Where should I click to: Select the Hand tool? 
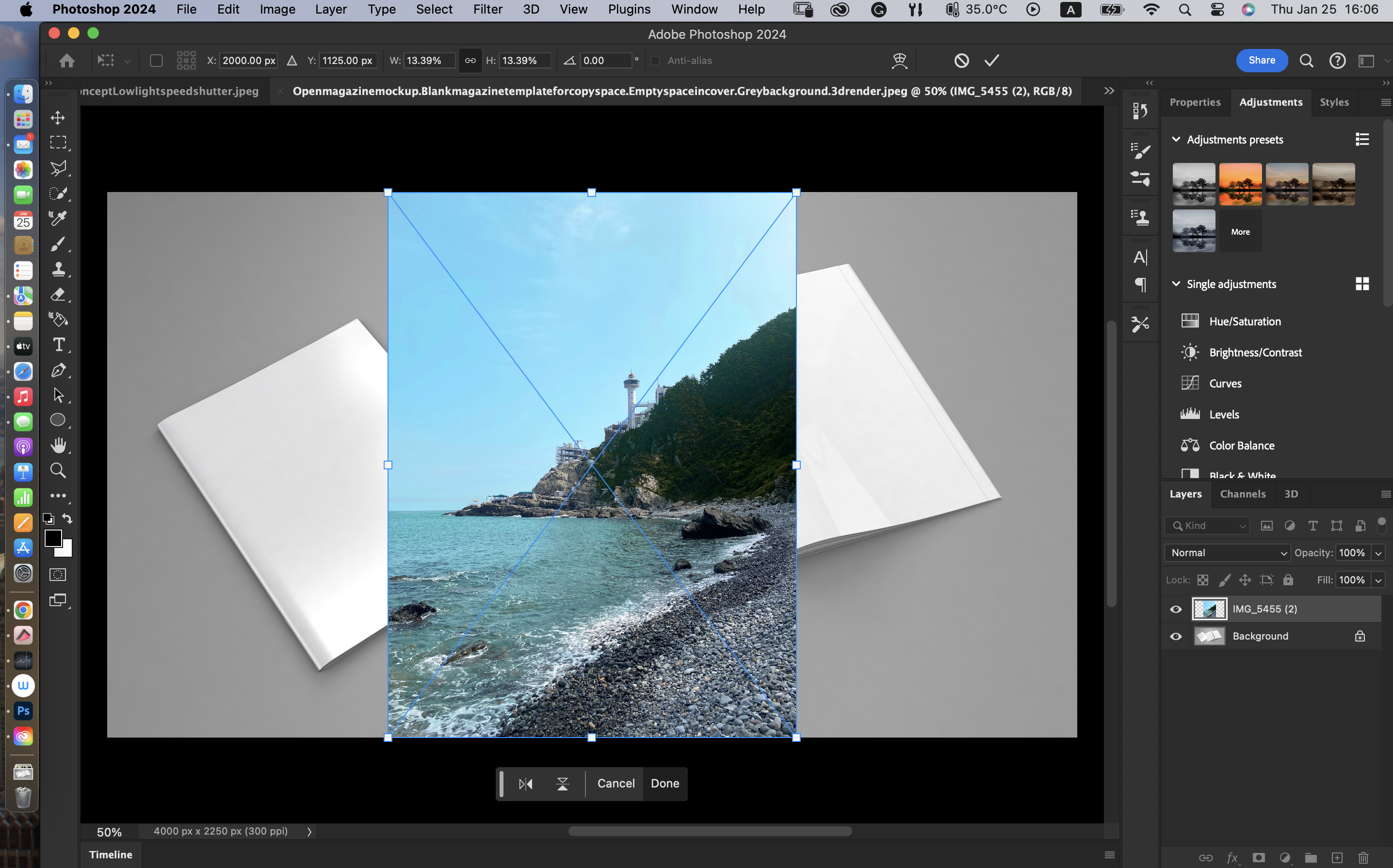(58, 446)
